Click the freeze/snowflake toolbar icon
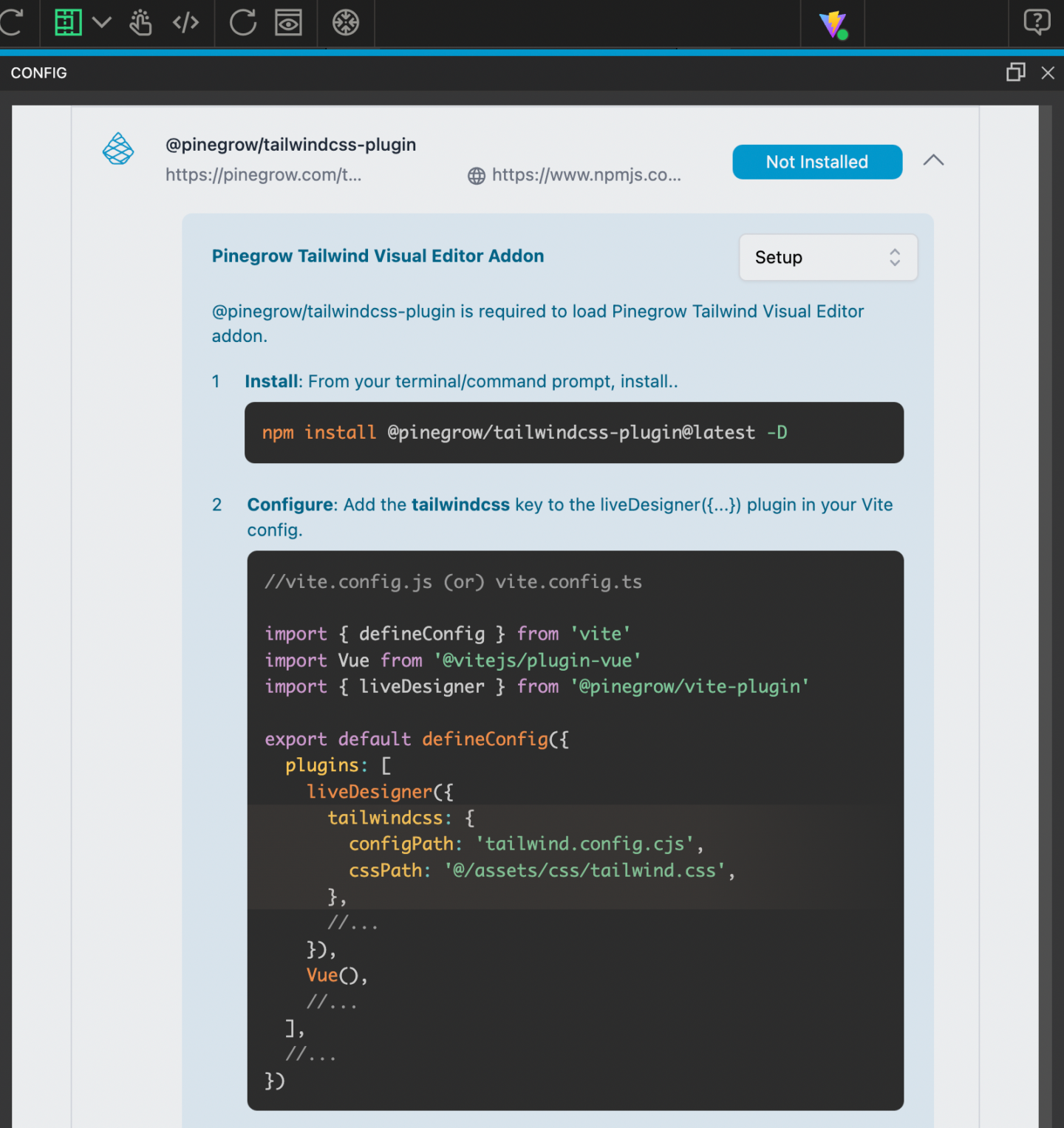 pos(345,23)
